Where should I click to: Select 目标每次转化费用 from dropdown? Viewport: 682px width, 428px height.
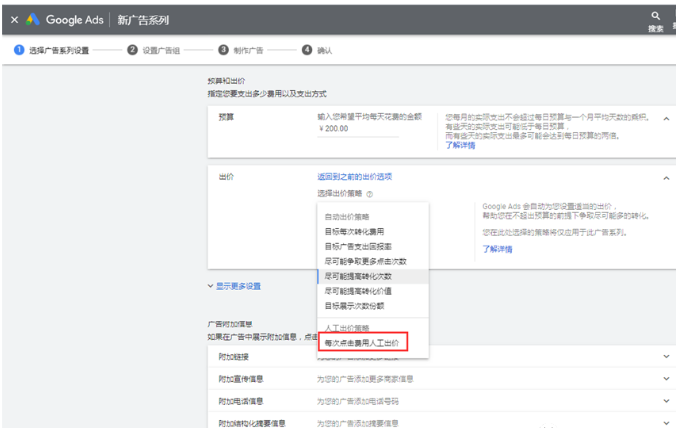pos(355,231)
